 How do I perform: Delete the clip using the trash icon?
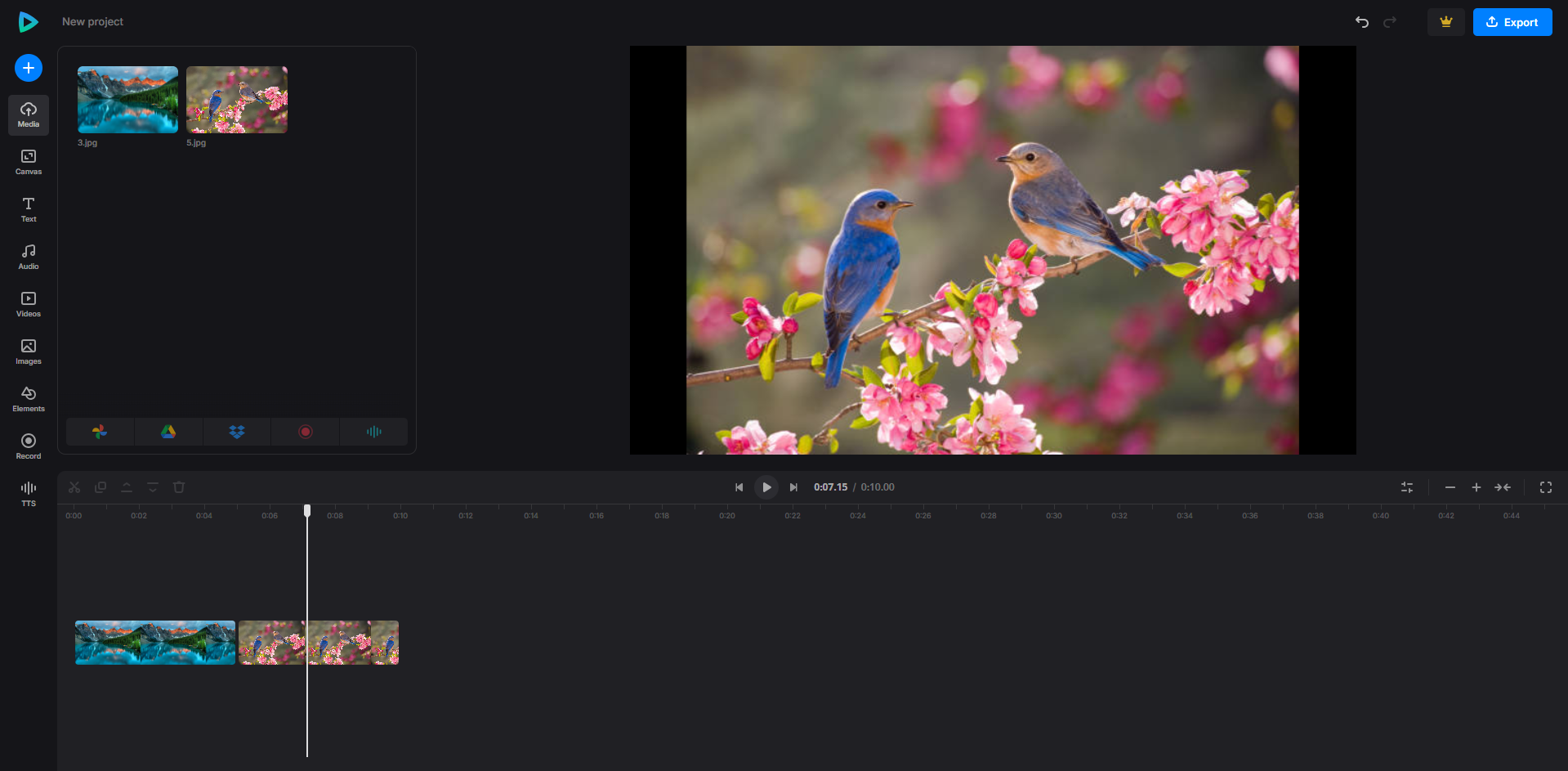[178, 486]
